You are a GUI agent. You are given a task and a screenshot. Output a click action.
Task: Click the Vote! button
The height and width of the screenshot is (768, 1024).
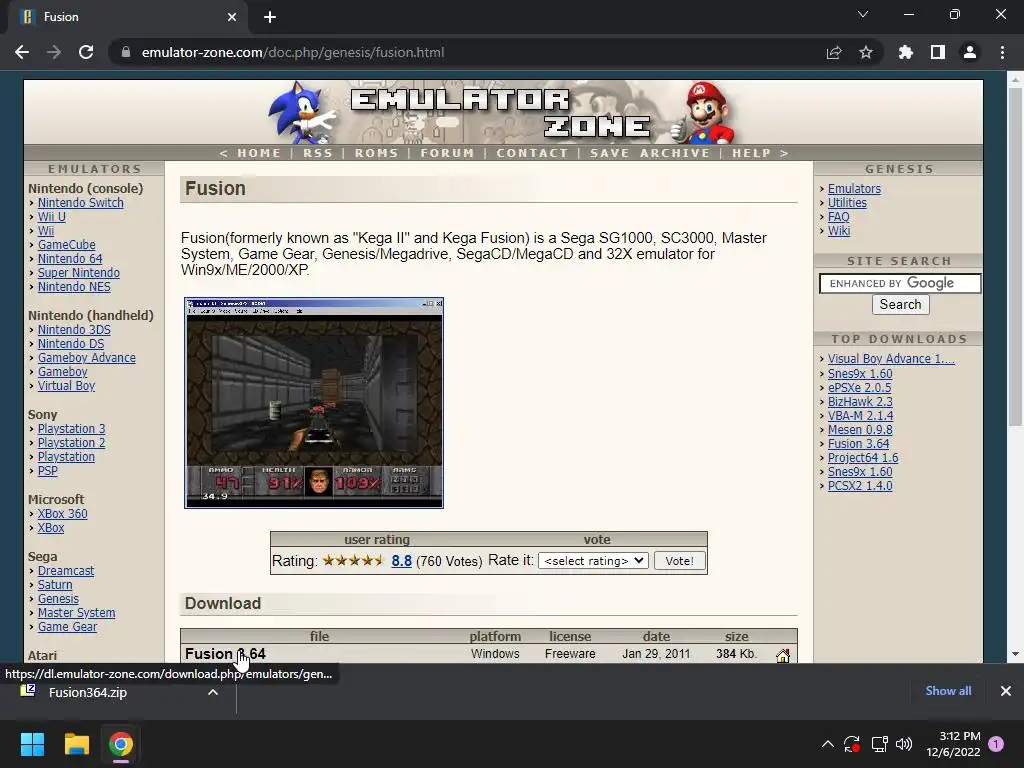point(679,561)
